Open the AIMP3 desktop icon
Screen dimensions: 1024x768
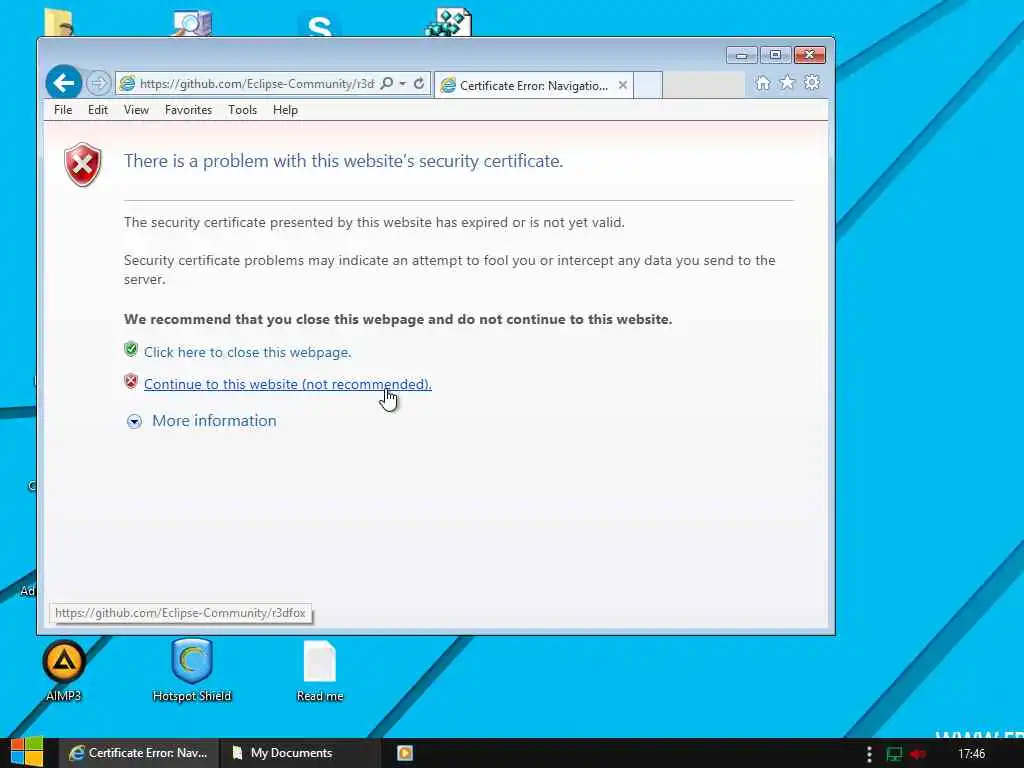point(63,671)
